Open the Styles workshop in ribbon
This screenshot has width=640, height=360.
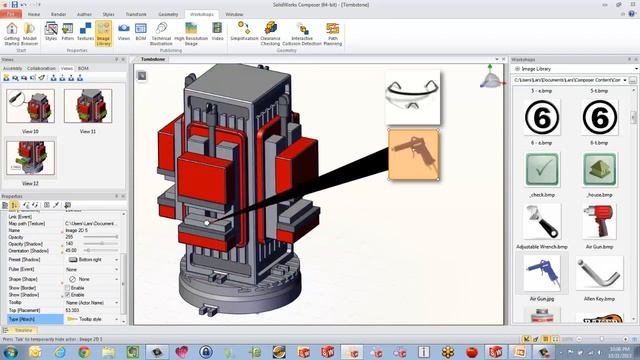tap(51, 32)
